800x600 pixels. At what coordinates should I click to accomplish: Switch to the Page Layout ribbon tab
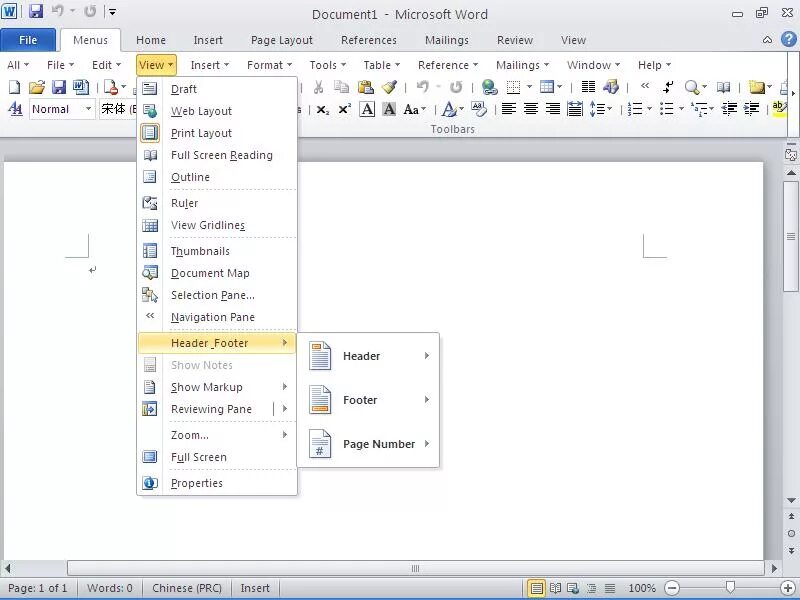pos(282,40)
